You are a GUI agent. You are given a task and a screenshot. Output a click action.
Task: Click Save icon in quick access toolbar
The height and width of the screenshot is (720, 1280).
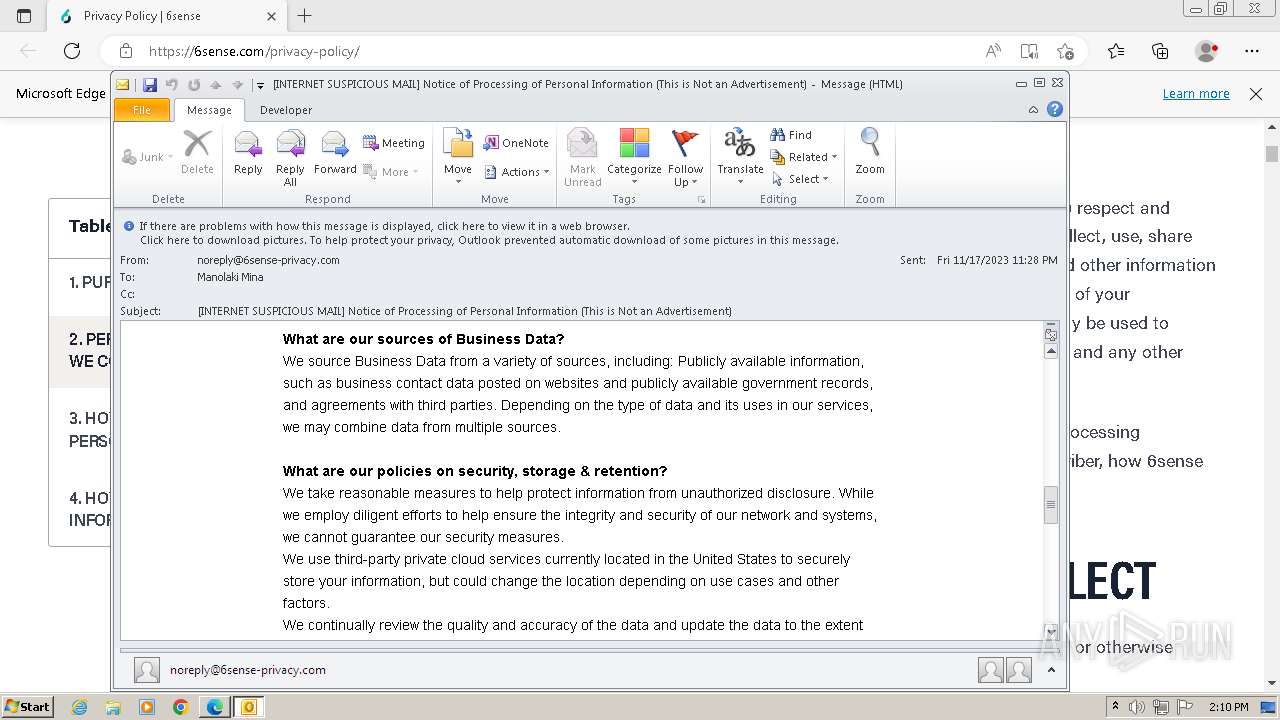[x=150, y=85]
